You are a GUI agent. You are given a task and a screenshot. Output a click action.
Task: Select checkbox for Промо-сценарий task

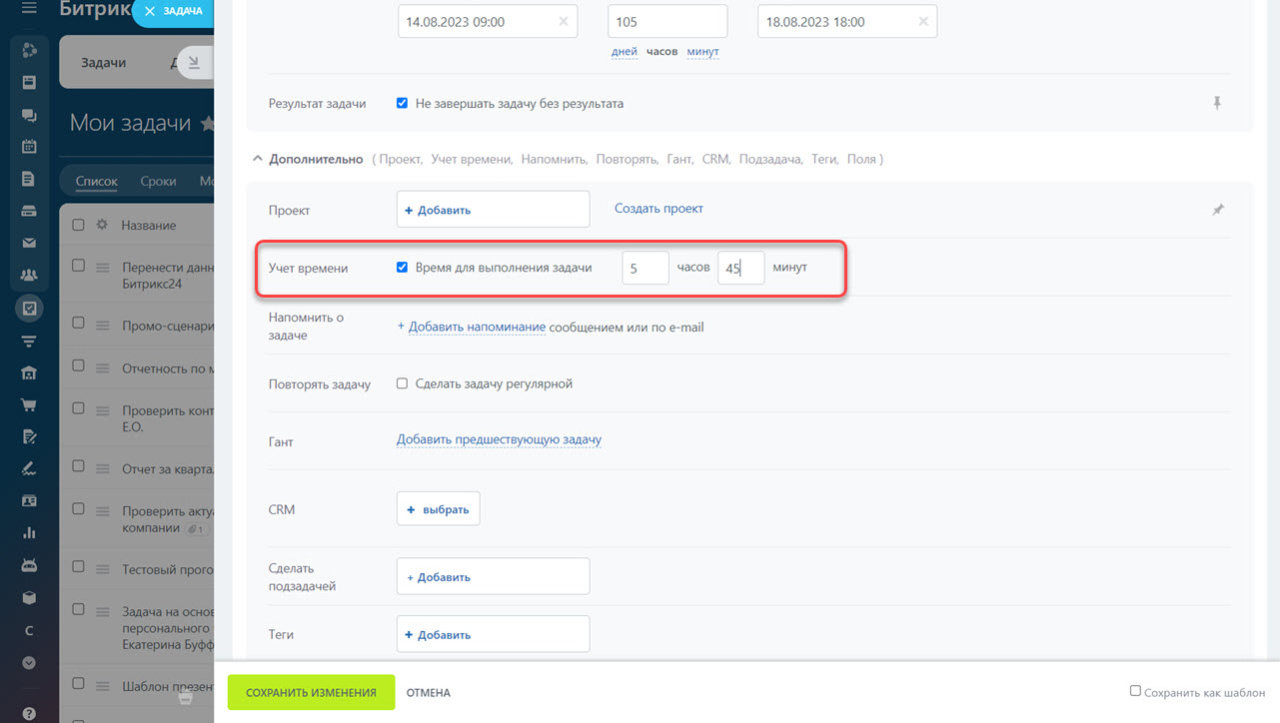pyautogui.click(x=79, y=324)
